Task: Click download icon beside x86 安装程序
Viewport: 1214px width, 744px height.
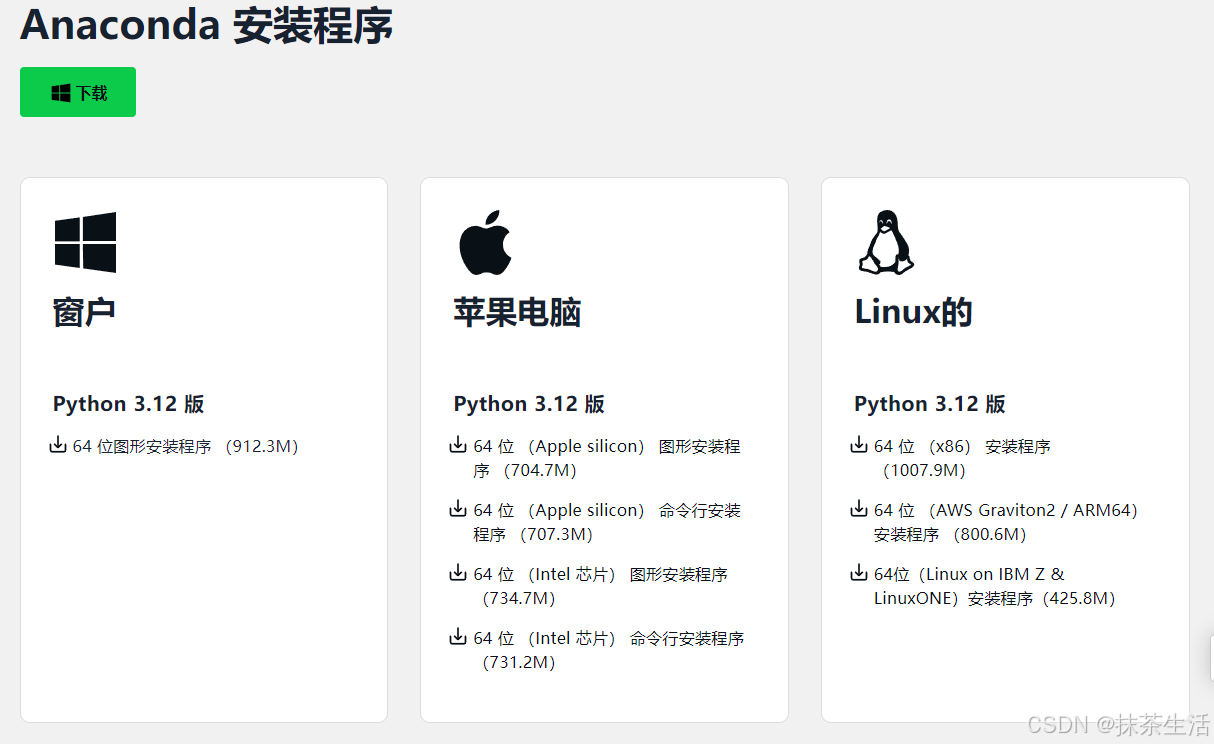Action: 859,445
